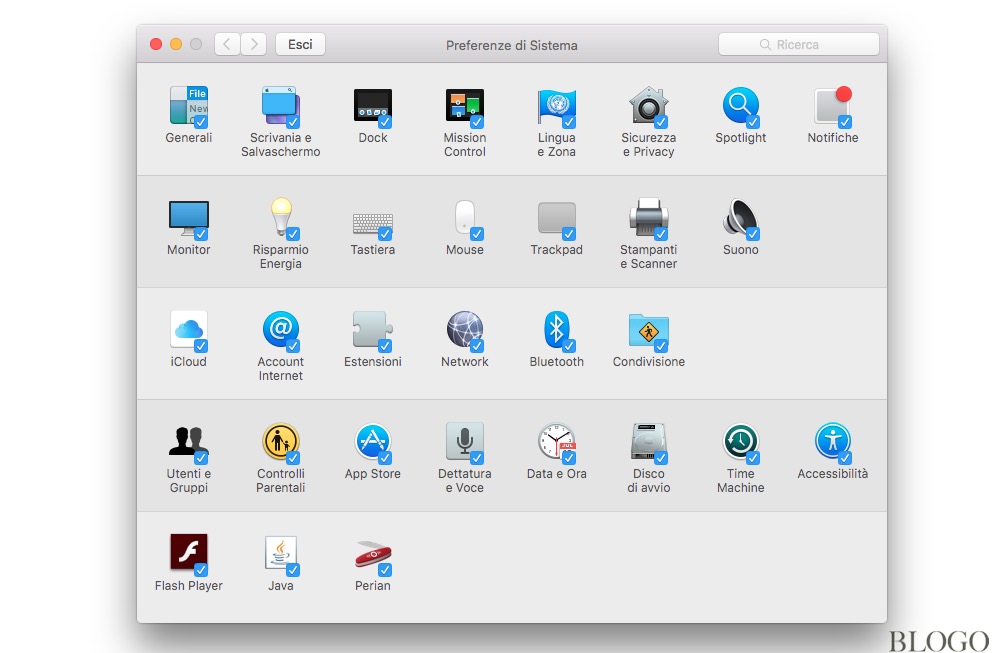1000x653 pixels.
Task: Click inside the Ricerca search field
Action: tap(798, 44)
